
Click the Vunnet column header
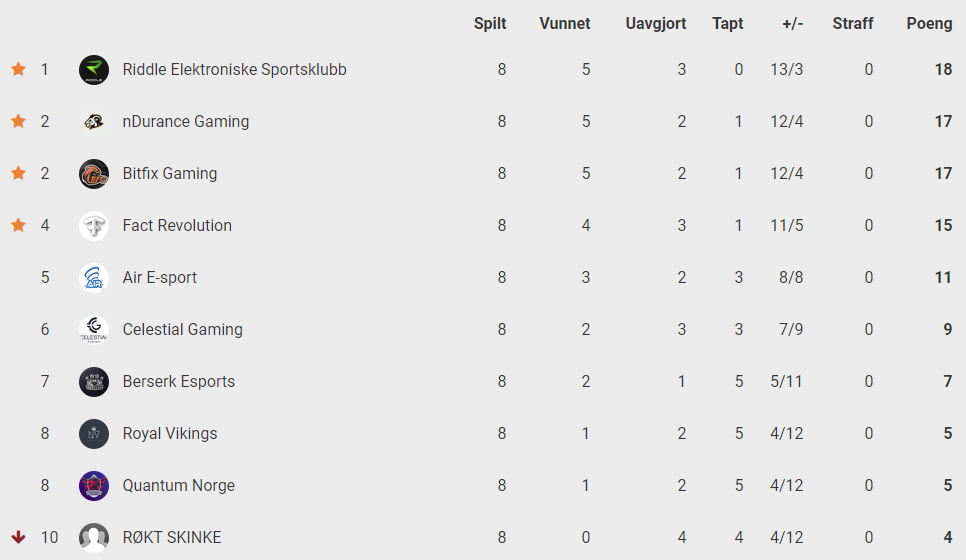click(x=564, y=23)
